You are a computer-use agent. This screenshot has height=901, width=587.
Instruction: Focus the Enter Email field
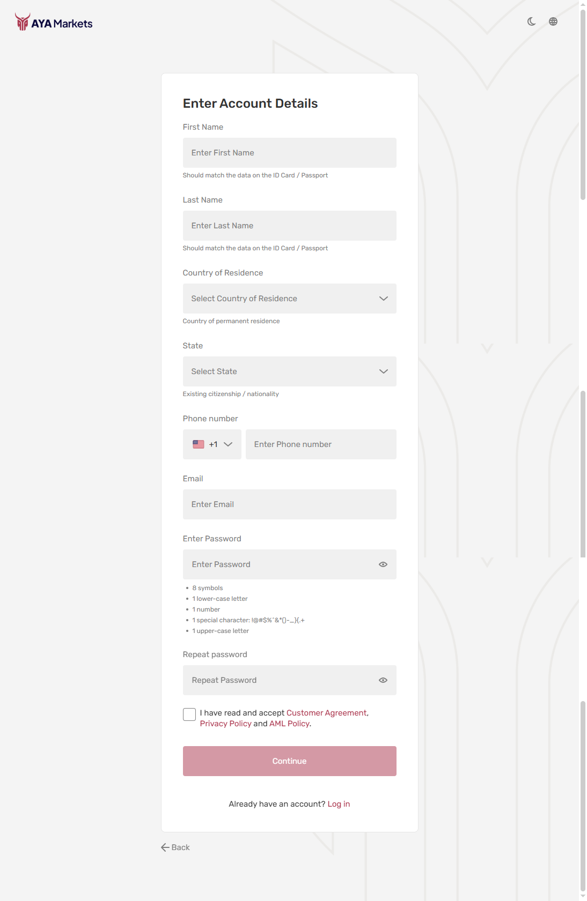[x=289, y=505]
